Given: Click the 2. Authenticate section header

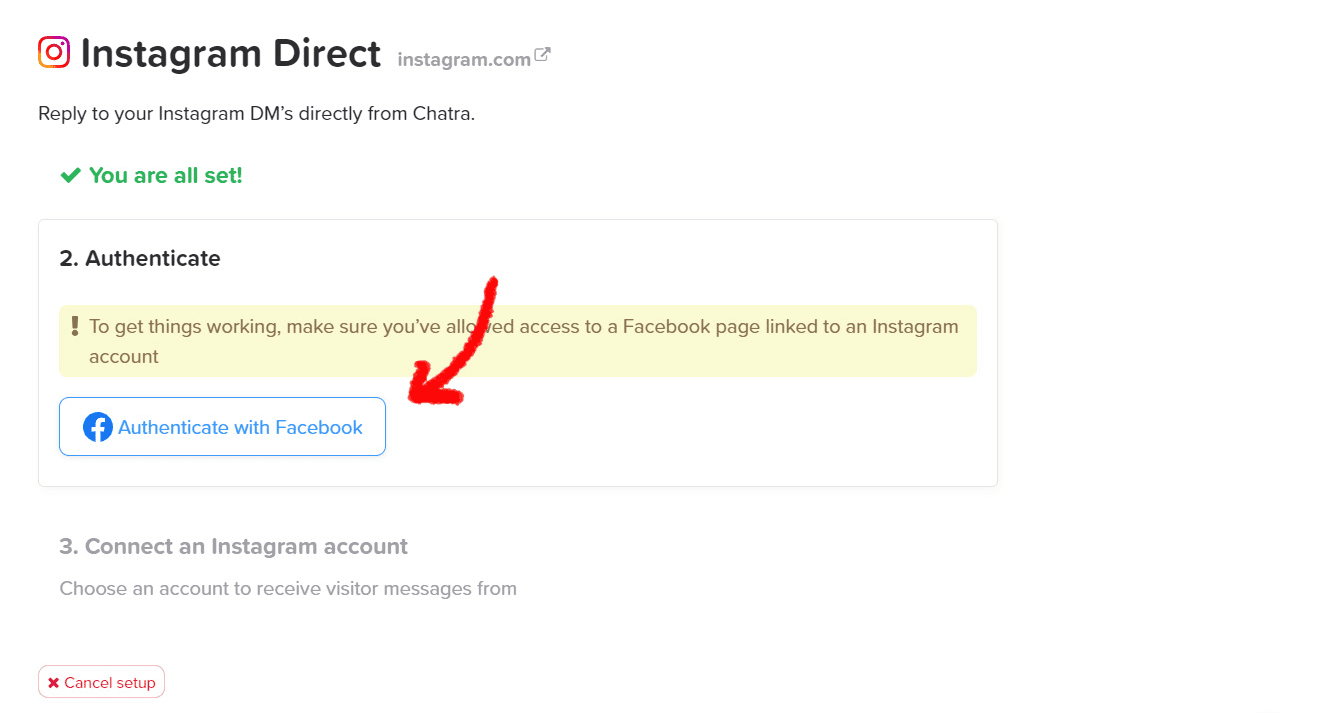Looking at the screenshot, I should tap(139, 258).
